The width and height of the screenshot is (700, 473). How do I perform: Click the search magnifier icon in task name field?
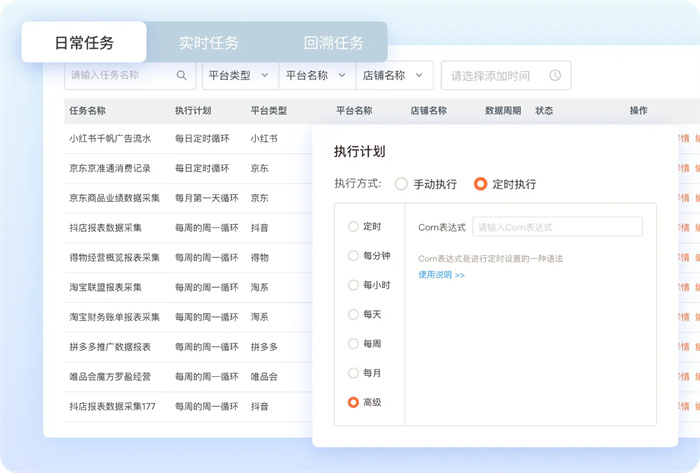[x=181, y=75]
